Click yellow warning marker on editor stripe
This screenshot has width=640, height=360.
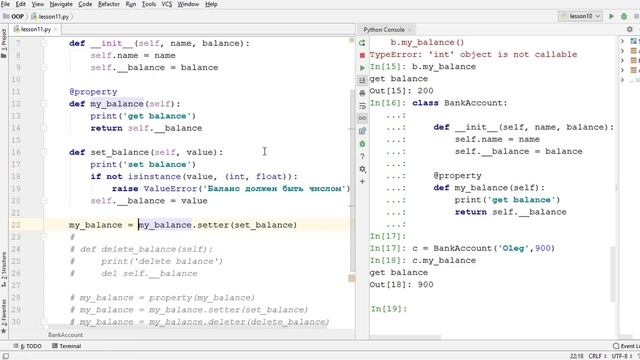(351, 278)
